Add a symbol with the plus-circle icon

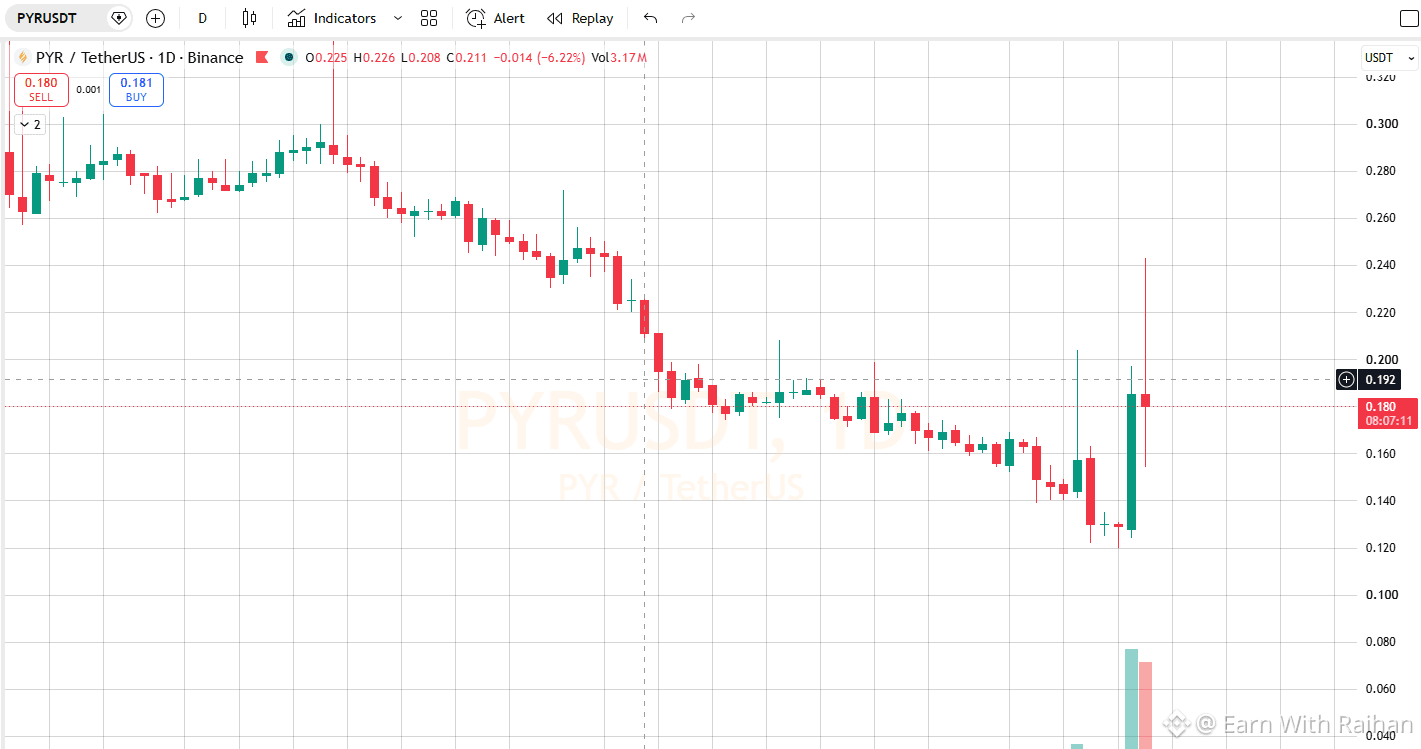155,18
